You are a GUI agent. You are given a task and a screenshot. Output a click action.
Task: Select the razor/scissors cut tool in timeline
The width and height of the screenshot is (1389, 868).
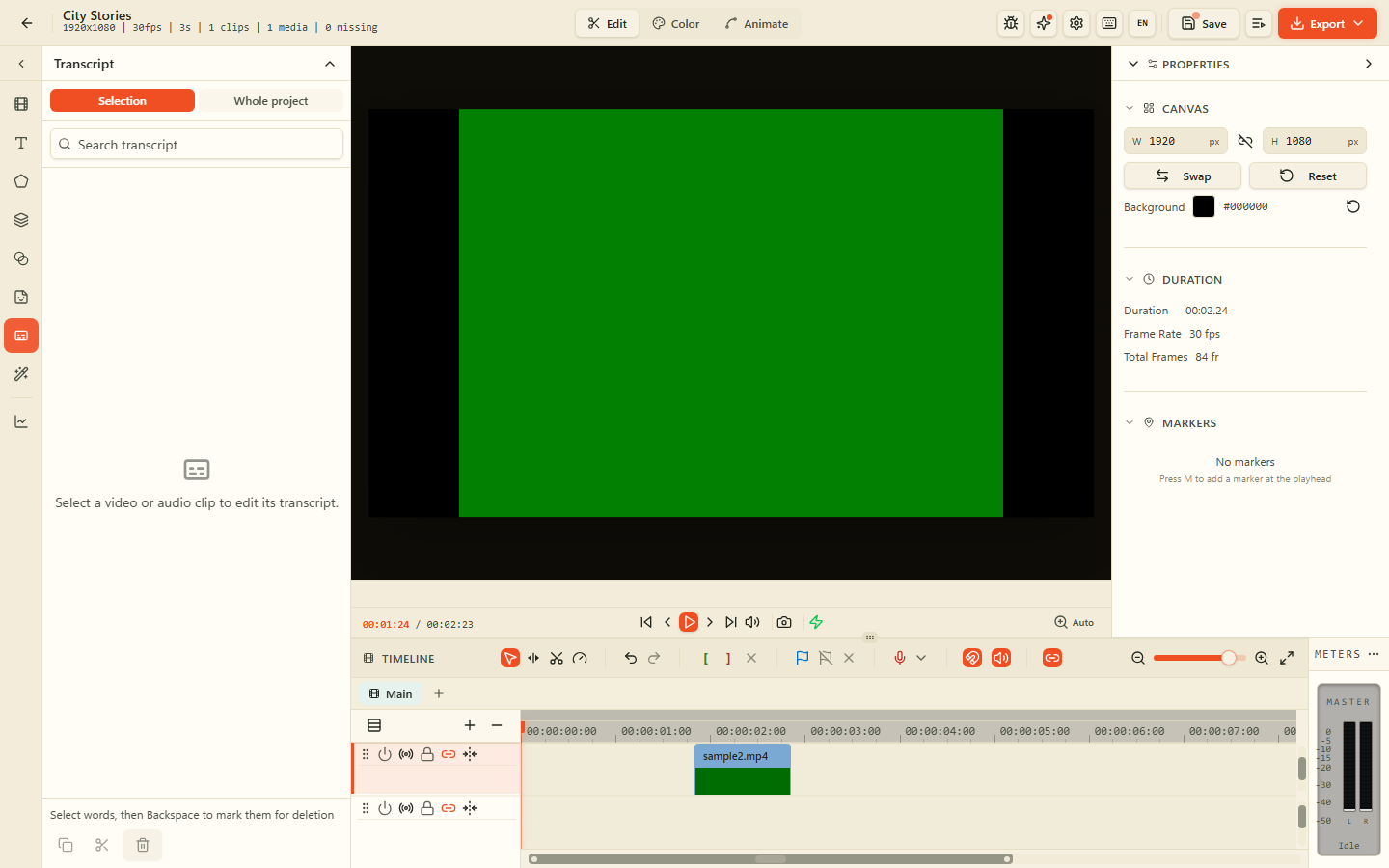(x=557, y=658)
